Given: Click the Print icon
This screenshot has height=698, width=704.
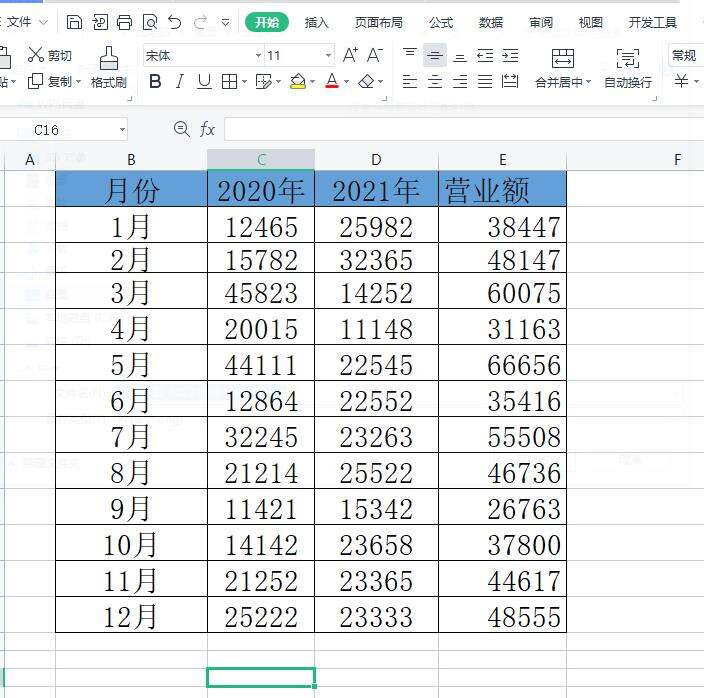Looking at the screenshot, I should pos(124,22).
